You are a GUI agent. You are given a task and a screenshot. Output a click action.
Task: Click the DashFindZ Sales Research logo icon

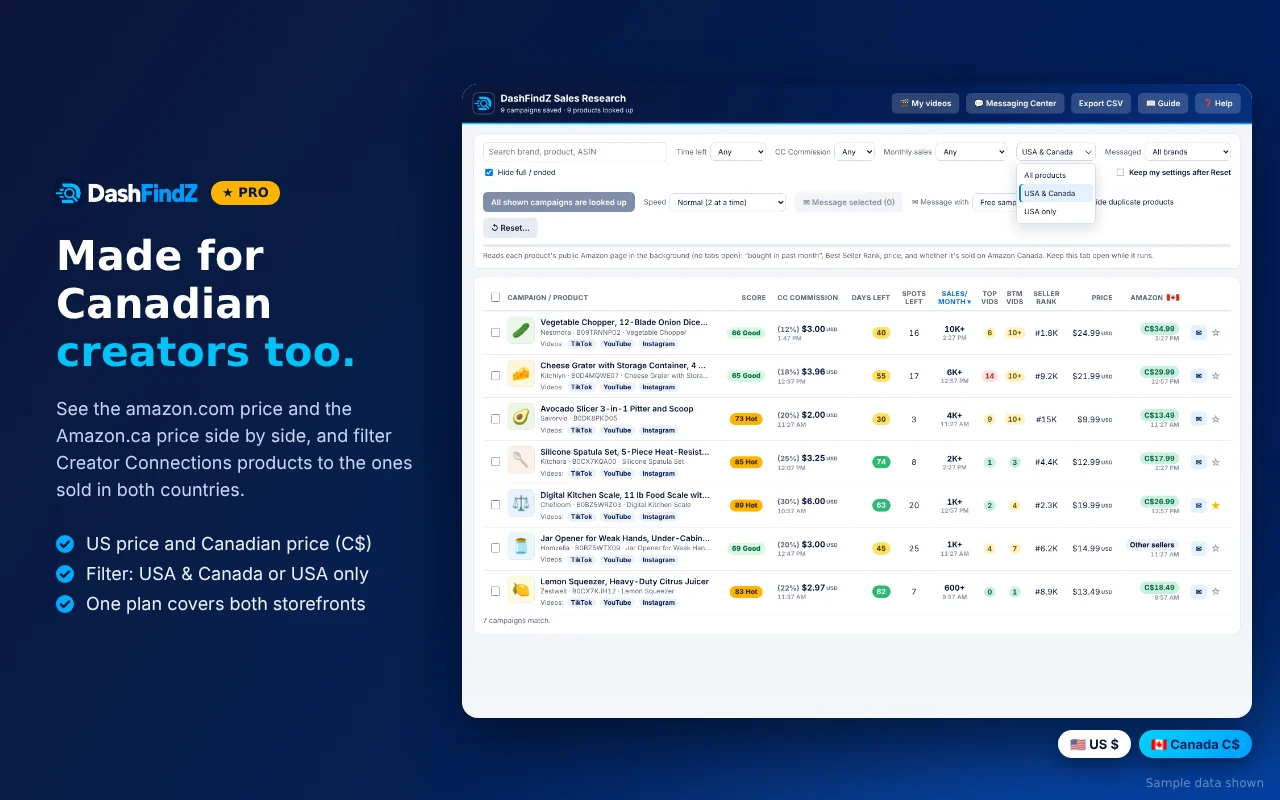(x=483, y=103)
